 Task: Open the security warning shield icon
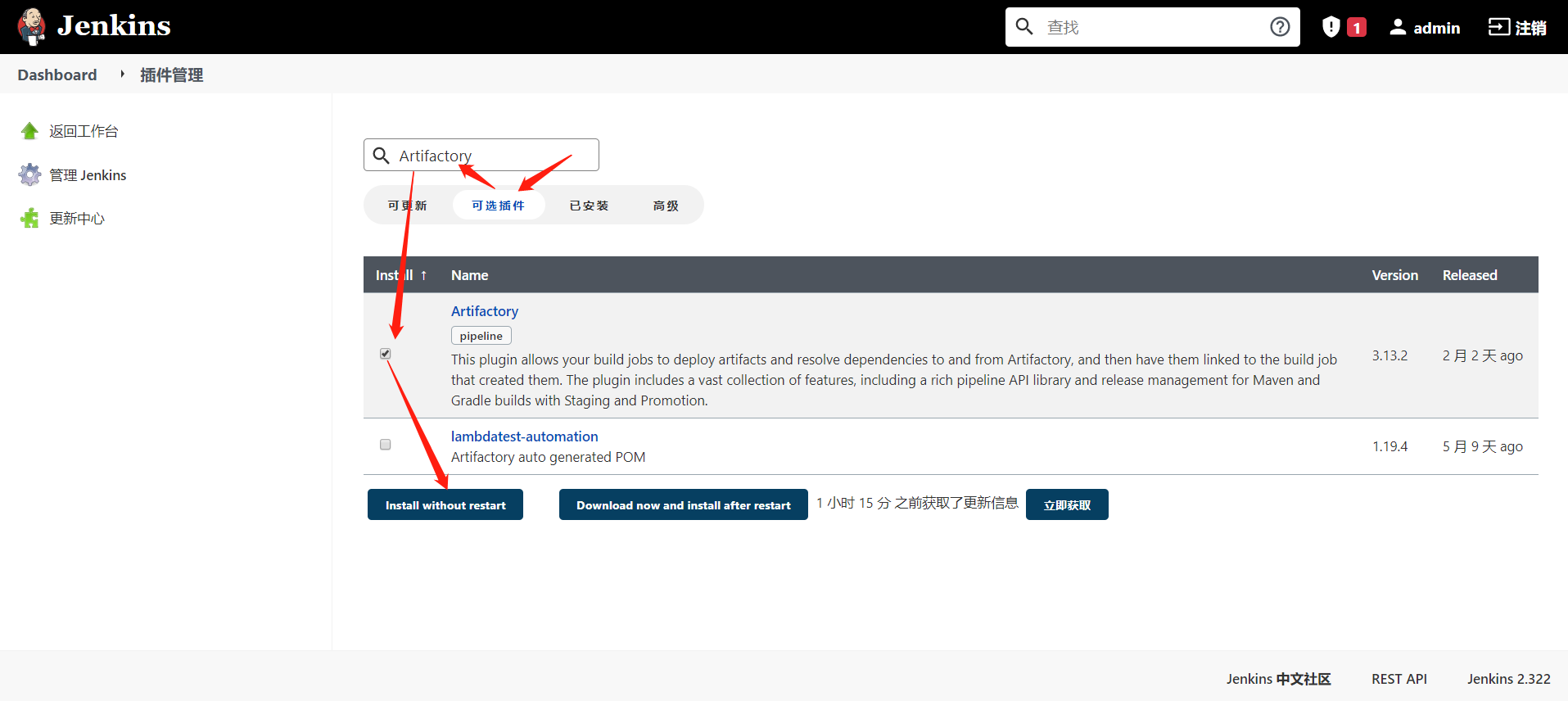(1331, 27)
